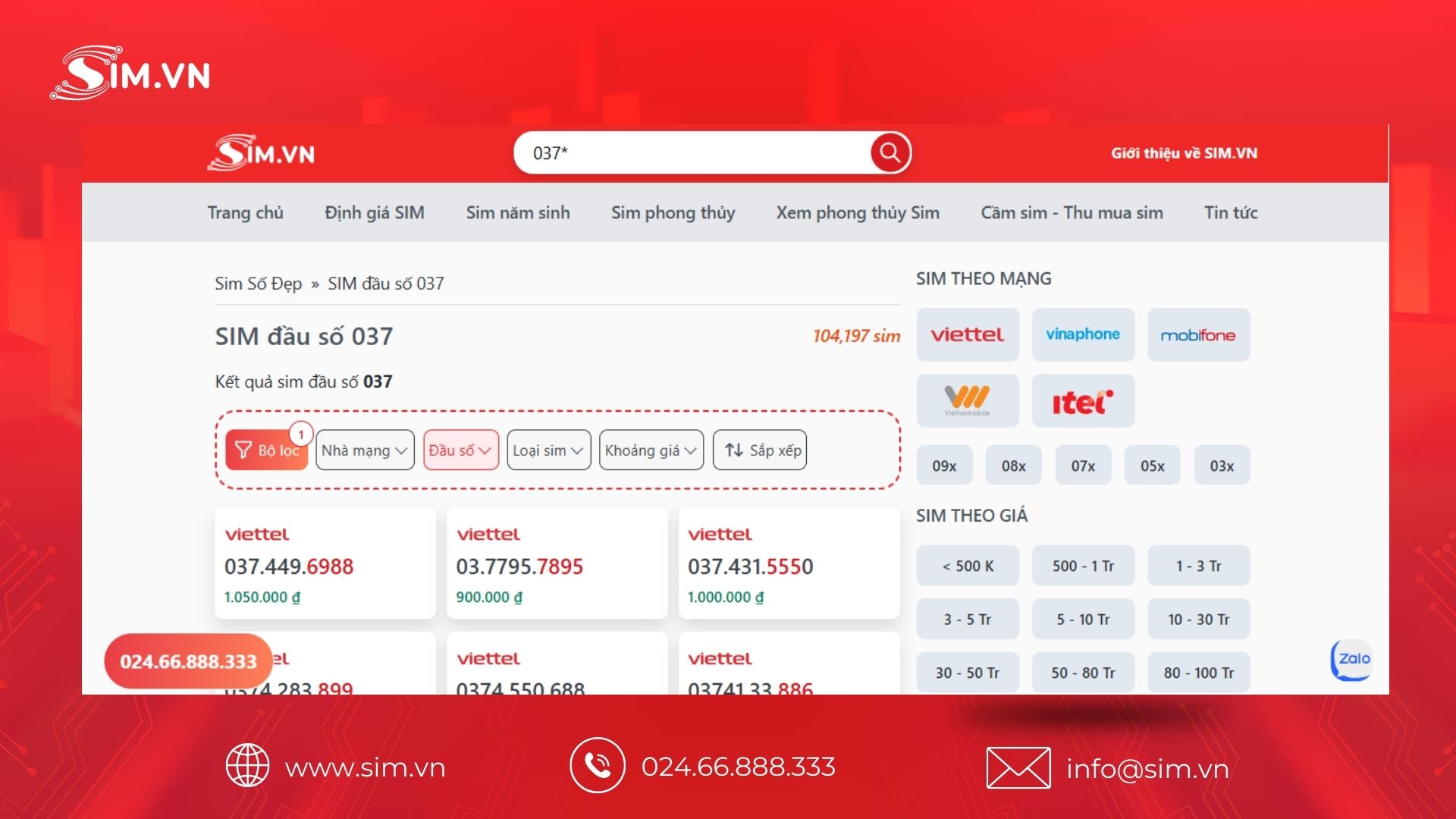Click the Sắp xếp sort toggle button
Viewport: 1456px width, 819px height.
click(764, 449)
